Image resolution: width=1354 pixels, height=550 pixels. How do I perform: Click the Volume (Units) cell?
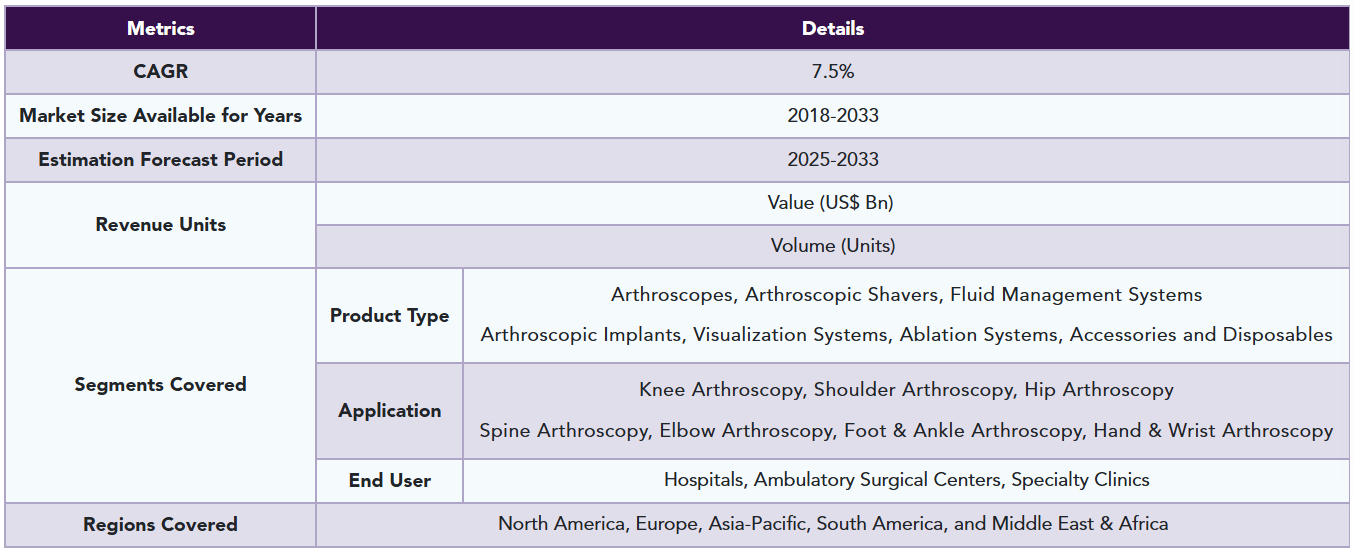(833, 246)
